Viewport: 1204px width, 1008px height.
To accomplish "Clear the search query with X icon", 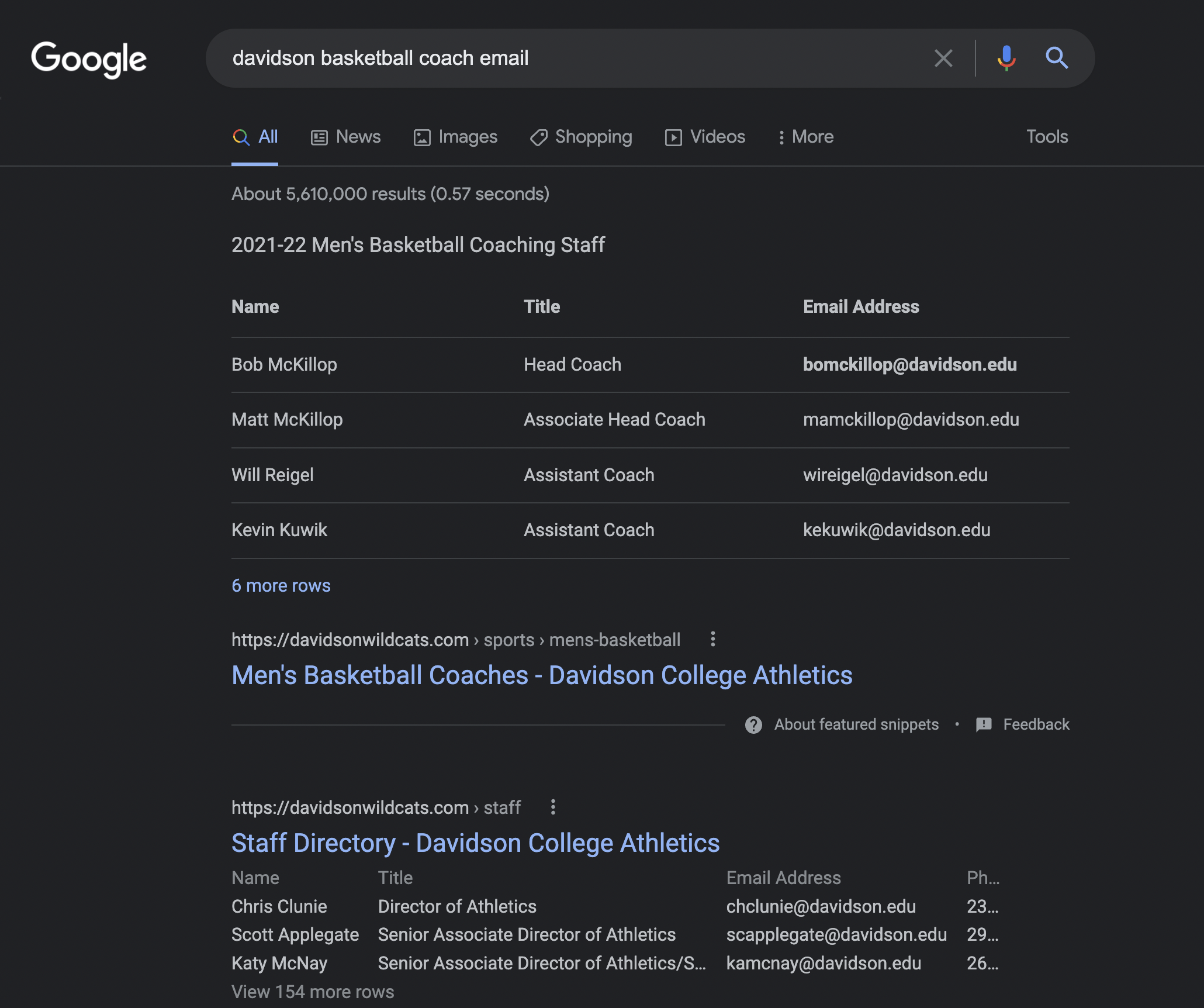I will pyautogui.click(x=943, y=58).
